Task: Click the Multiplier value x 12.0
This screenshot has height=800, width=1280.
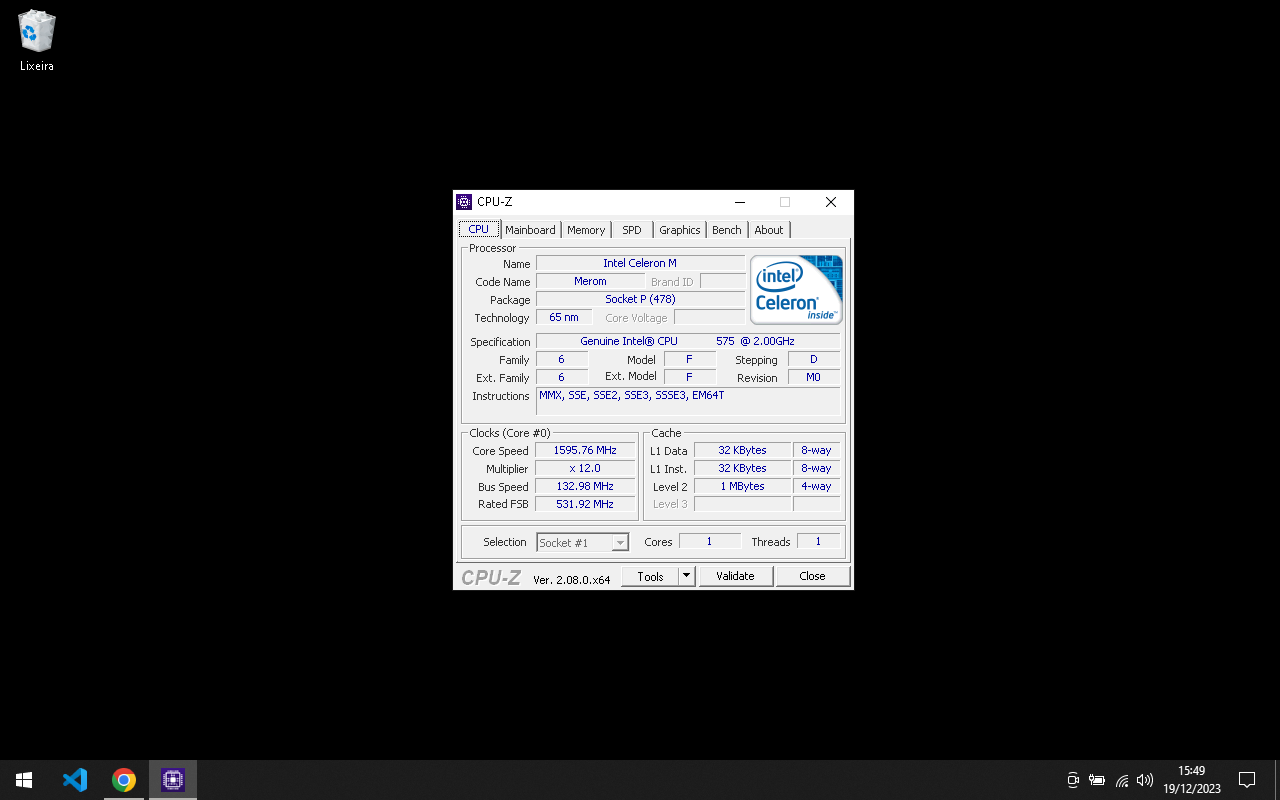Action: [x=585, y=468]
